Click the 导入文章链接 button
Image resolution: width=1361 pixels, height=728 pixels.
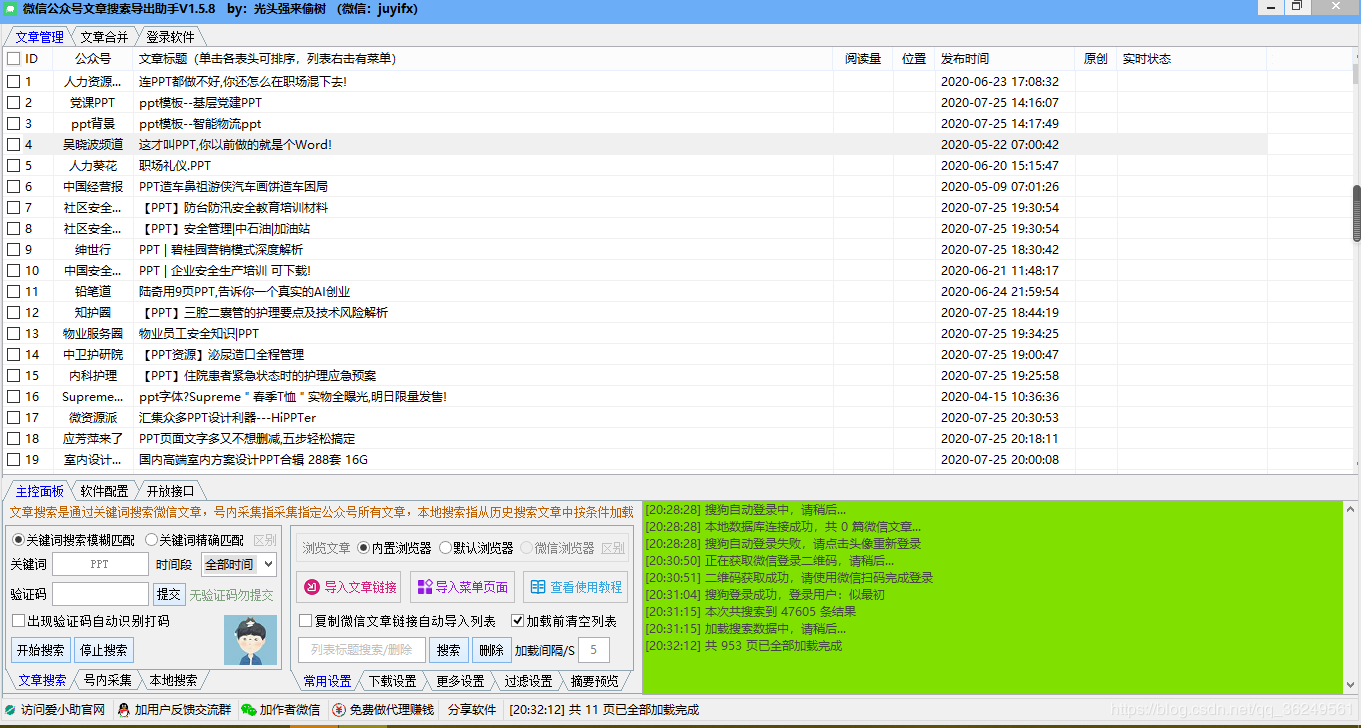point(350,587)
